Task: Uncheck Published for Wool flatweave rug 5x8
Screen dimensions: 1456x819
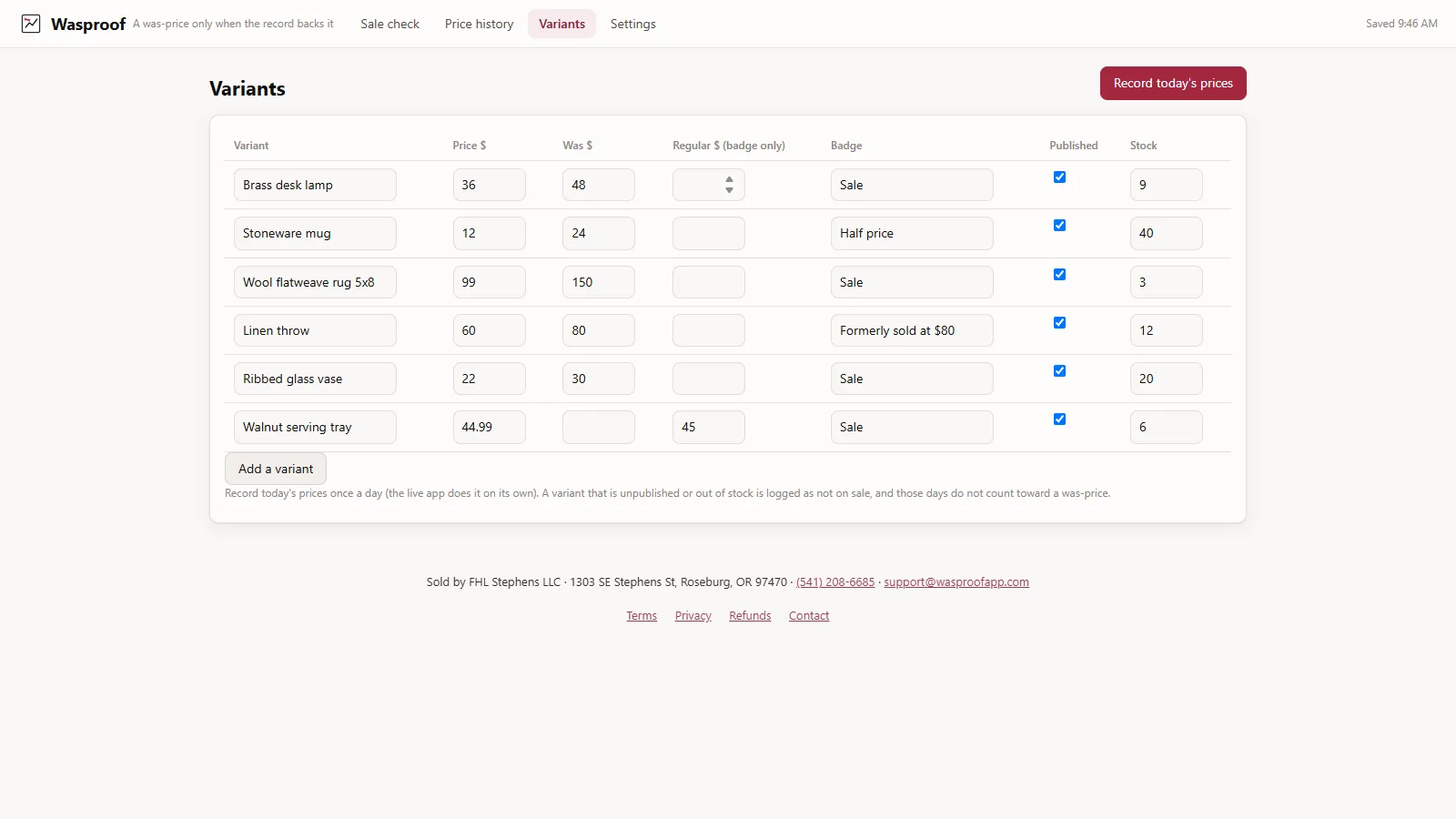Action: click(1059, 275)
